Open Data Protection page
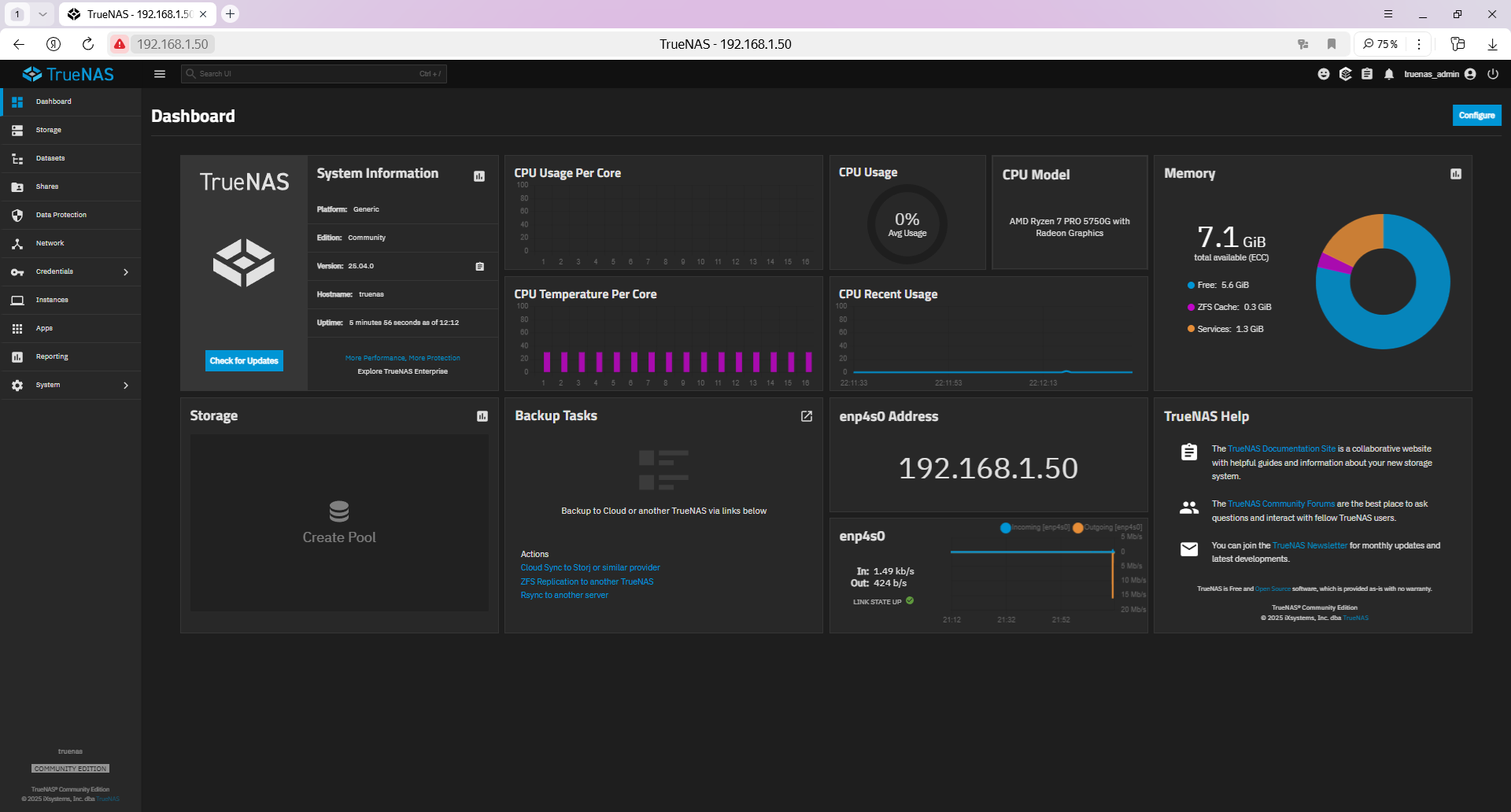This screenshot has width=1511, height=812. 71,215
